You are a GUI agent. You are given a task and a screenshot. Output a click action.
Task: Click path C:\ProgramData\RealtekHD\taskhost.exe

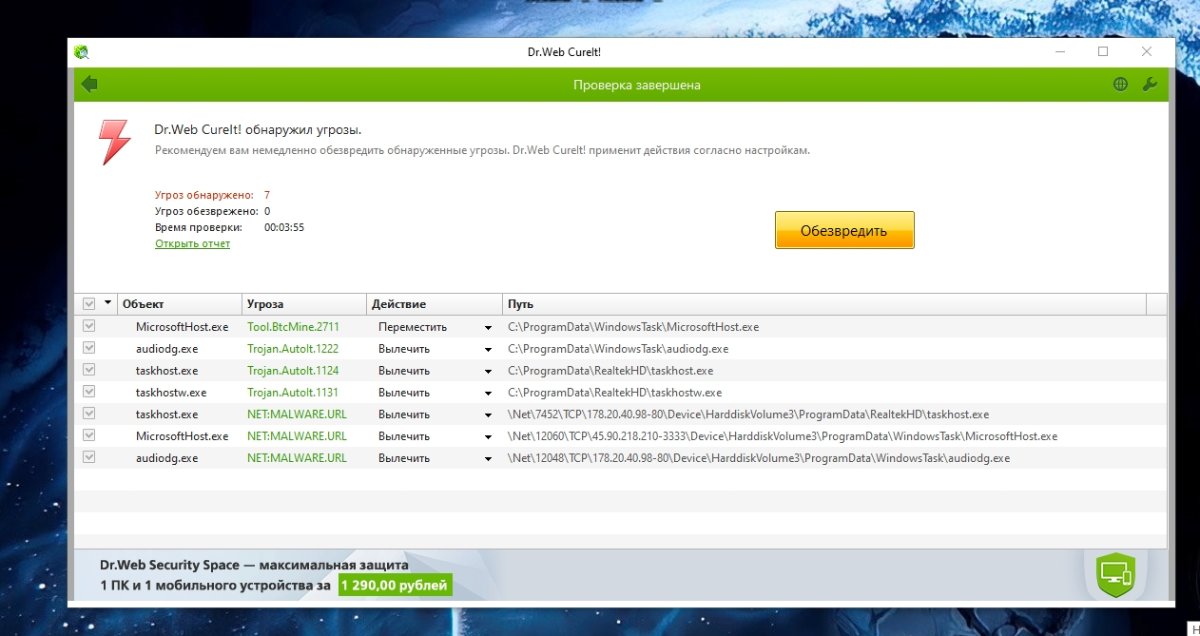[x=611, y=371]
